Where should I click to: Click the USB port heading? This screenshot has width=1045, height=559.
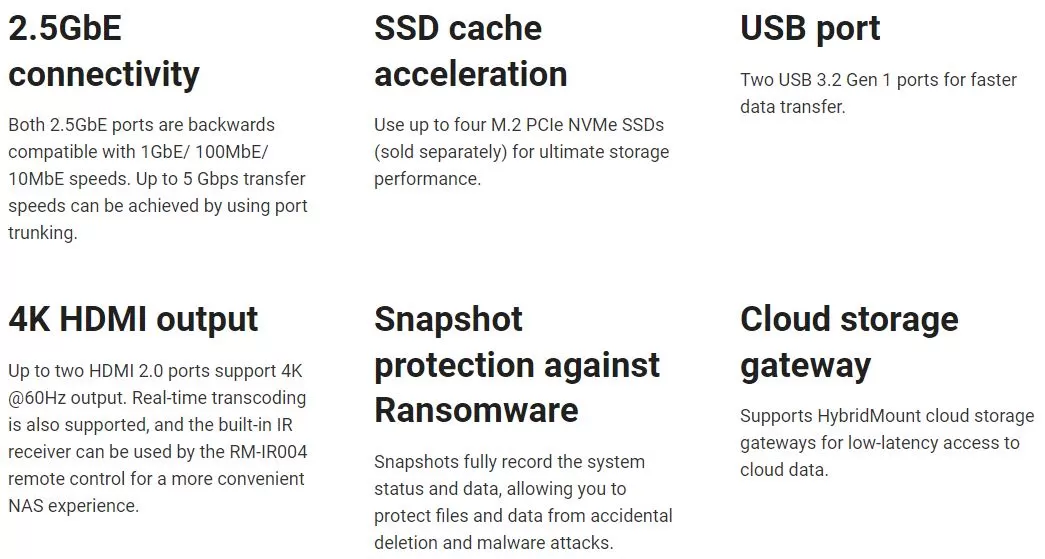pos(810,29)
